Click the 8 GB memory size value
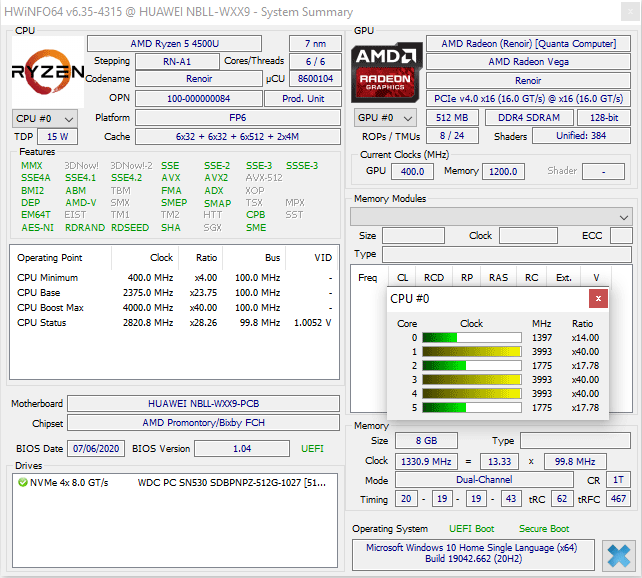This screenshot has width=642, height=578. pyautogui.click(x=426, y=441)
